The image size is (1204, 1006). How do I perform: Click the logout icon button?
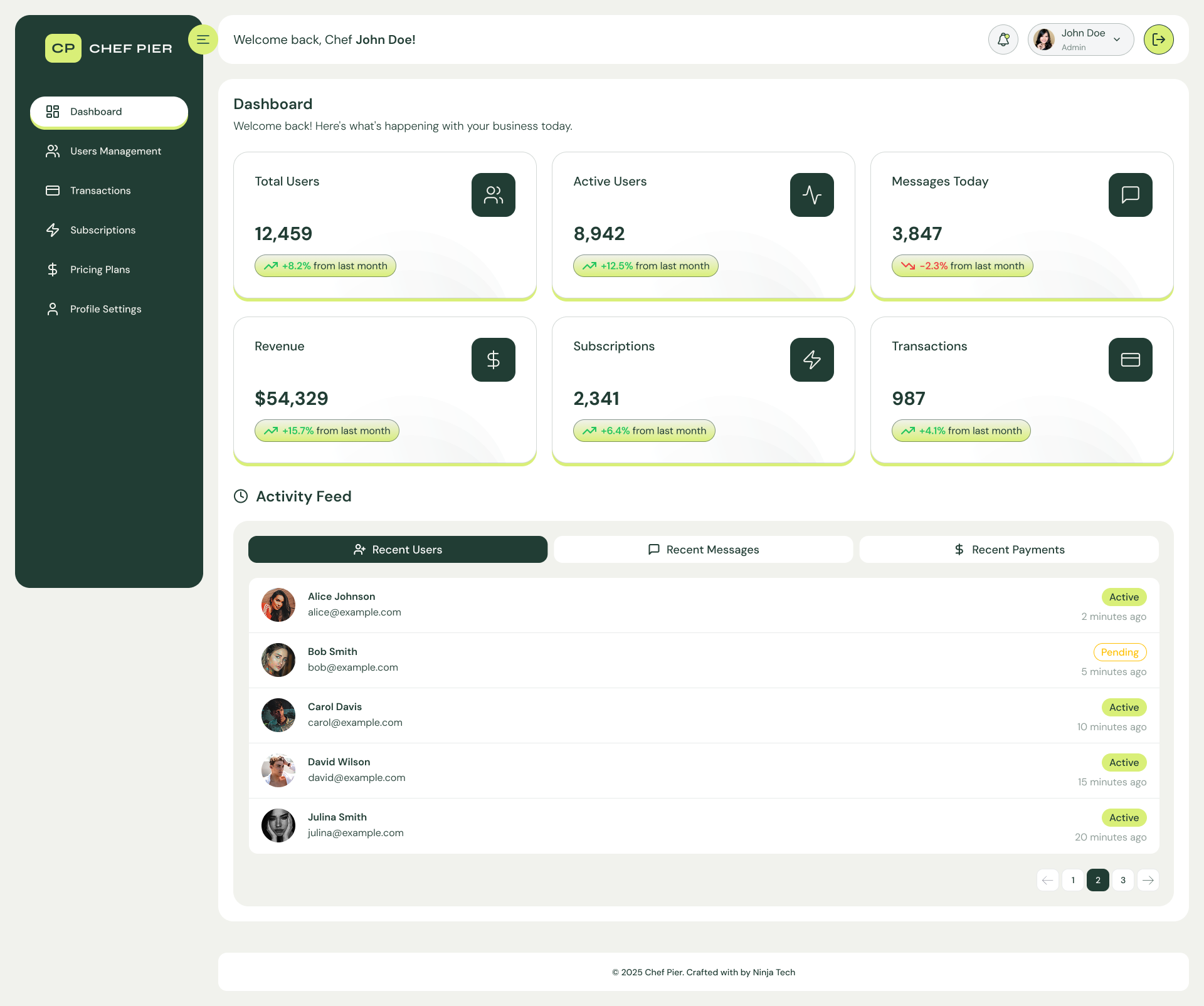pyautogui.click(x=1158, y=39)
